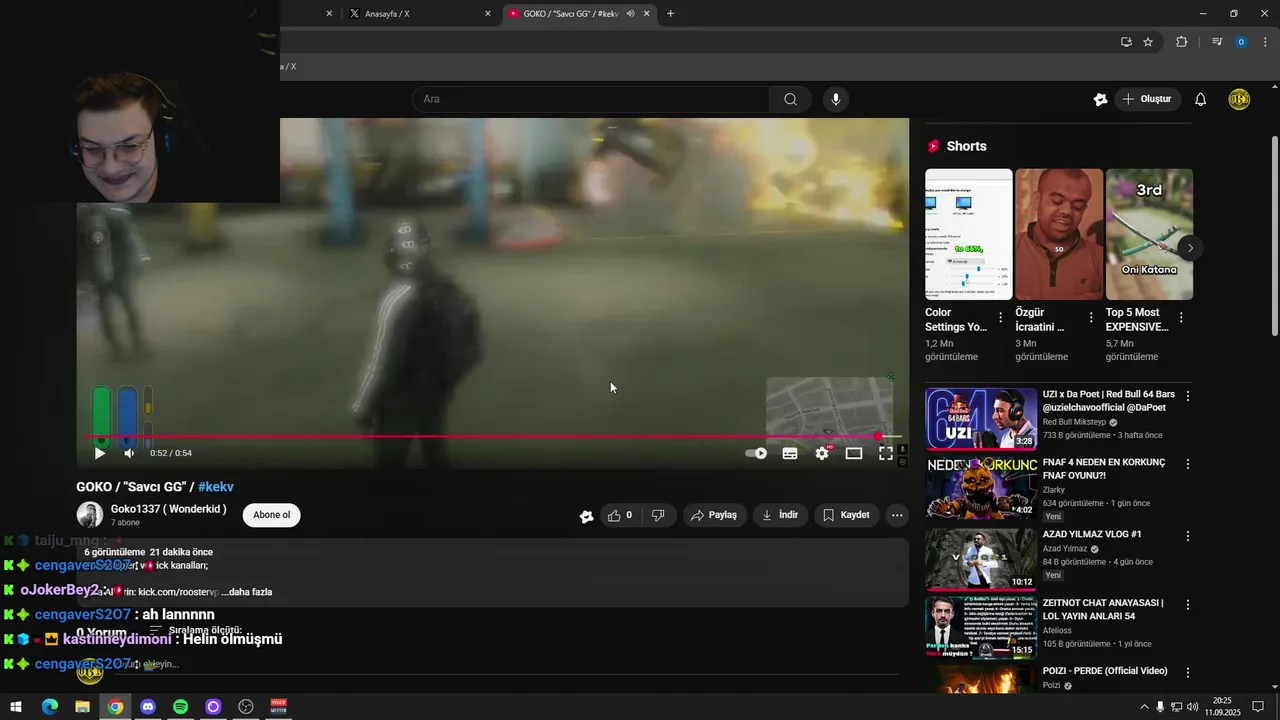1280x720 pixels.
Task: Open the more actions three-dot menu under the video
Action: [x=897, y=515]
